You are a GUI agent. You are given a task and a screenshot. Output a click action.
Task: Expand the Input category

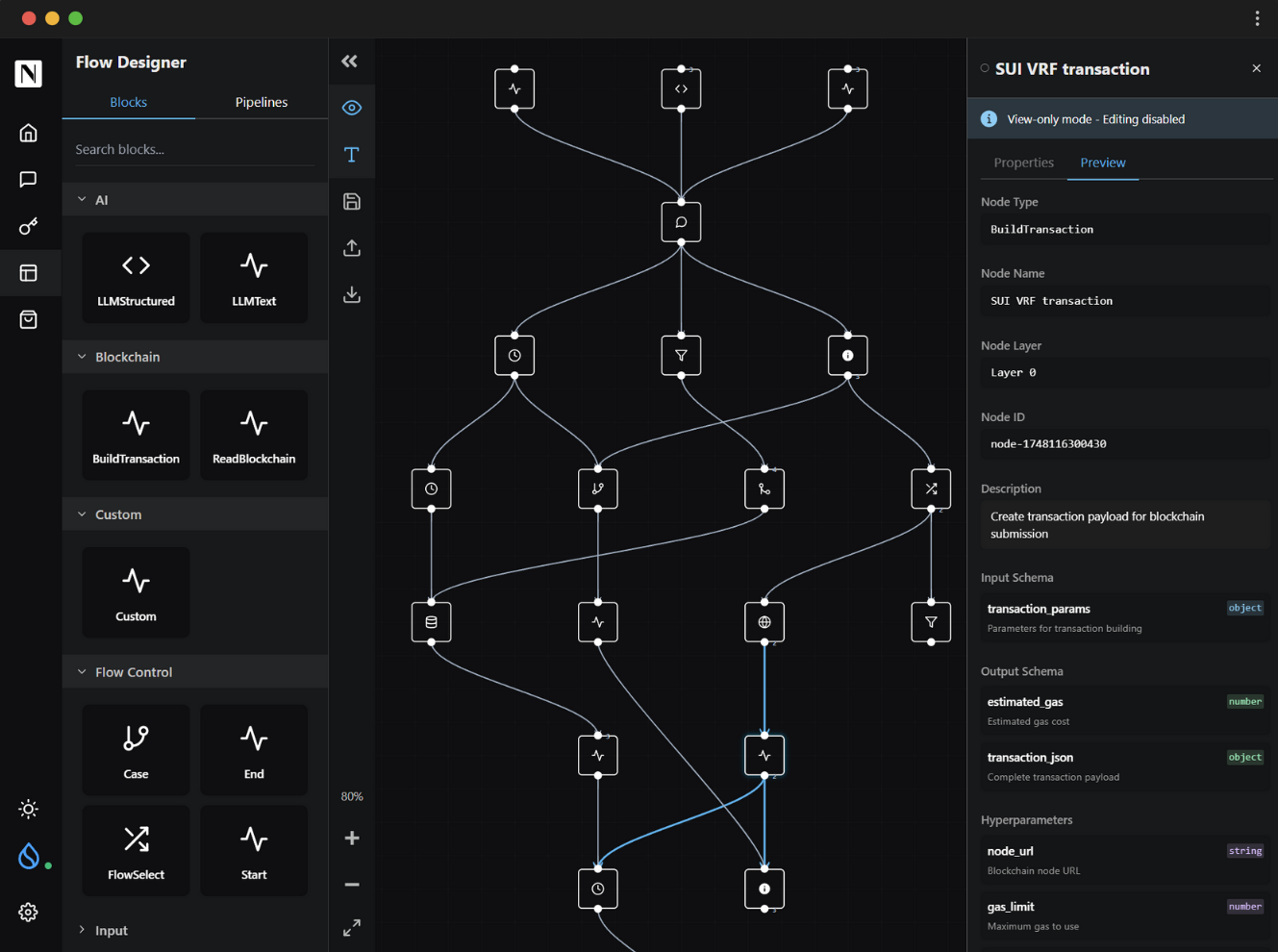pos(195,931)
